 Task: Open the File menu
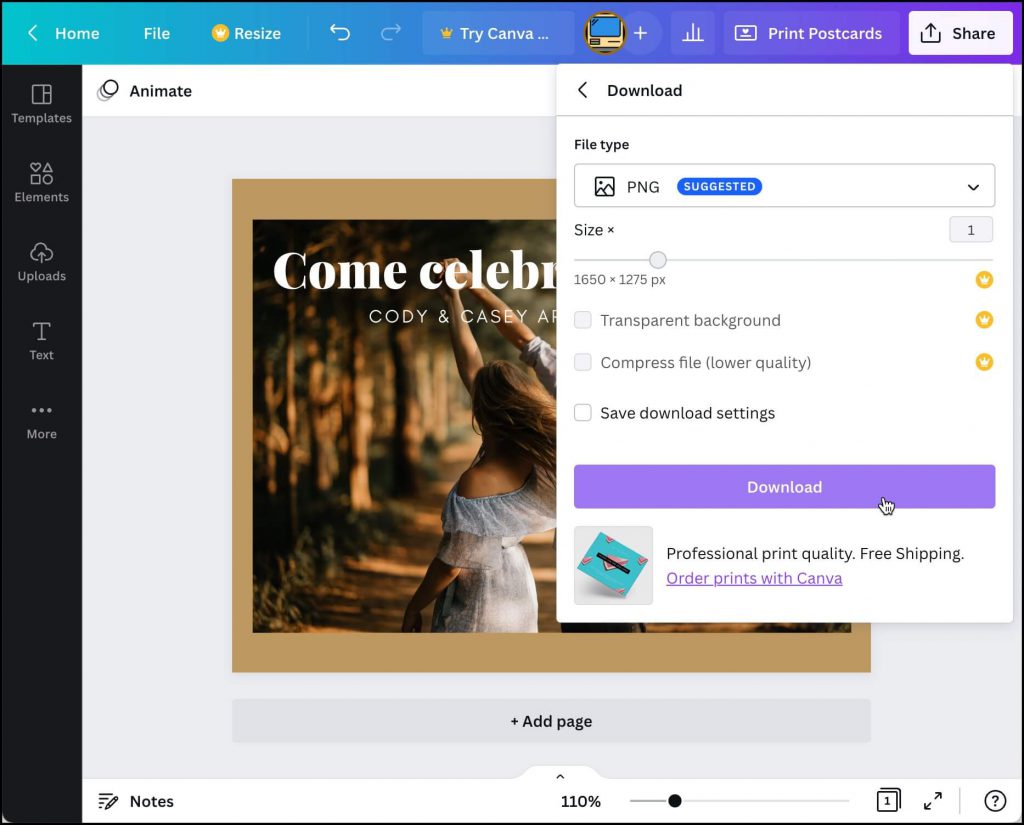[x=156, y=32]
